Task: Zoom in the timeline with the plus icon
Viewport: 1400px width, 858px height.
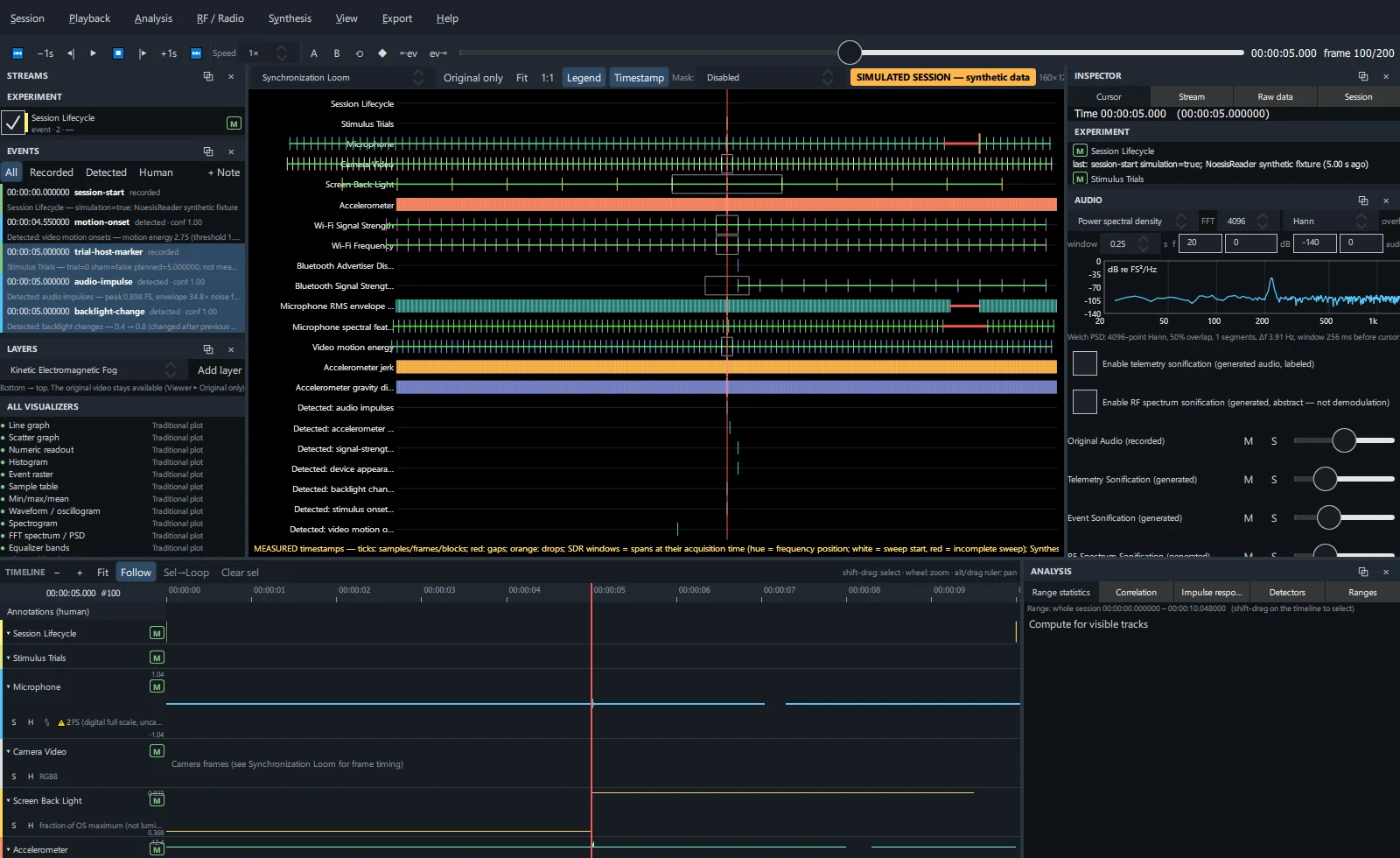Action: point(80,573)
